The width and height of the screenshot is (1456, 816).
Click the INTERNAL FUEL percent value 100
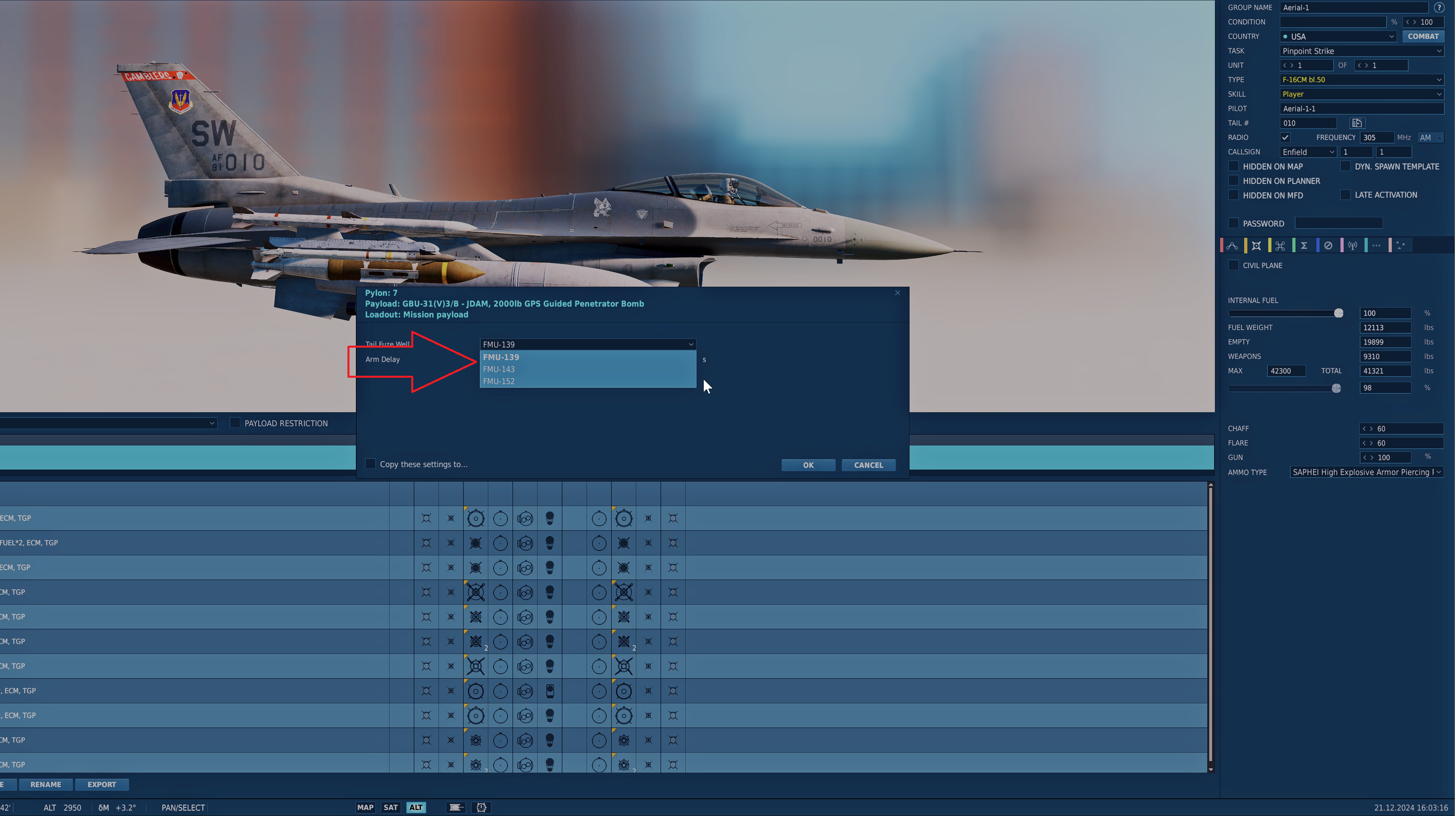coord(1385,314)
